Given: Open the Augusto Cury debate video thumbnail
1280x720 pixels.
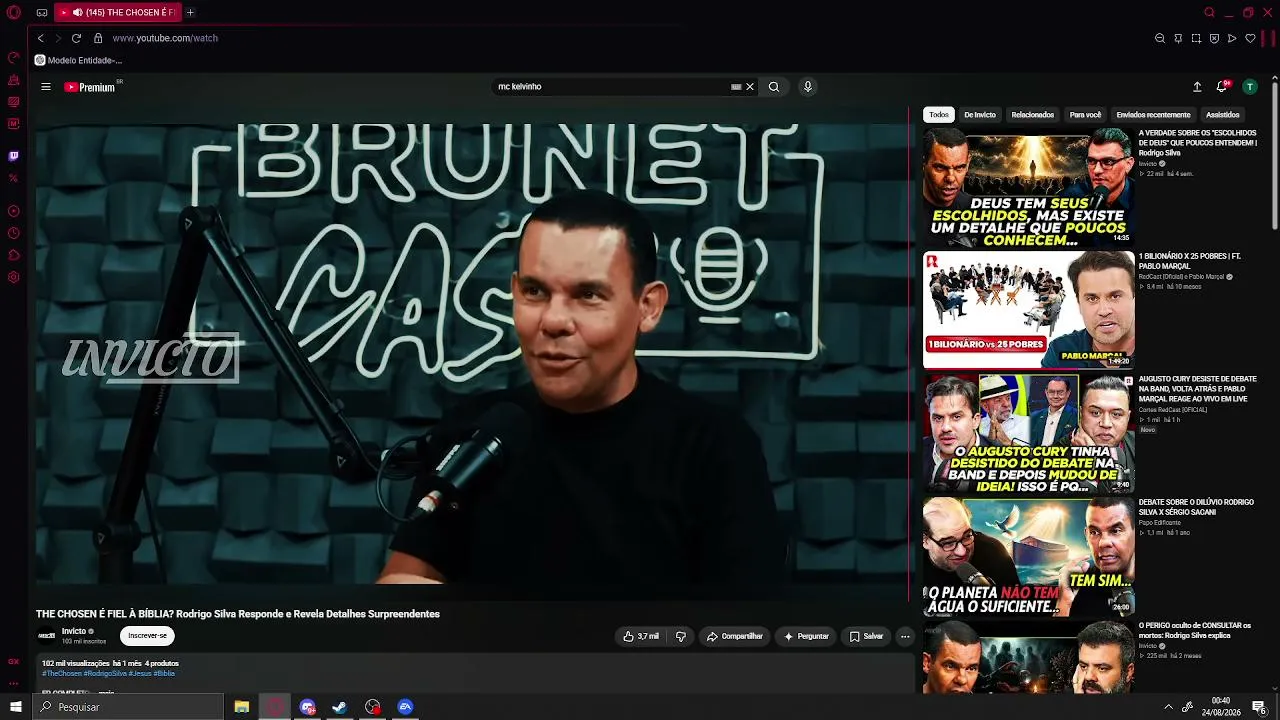Looking at the screenshot, I should pyautogui.click(x=1028, y=433).
